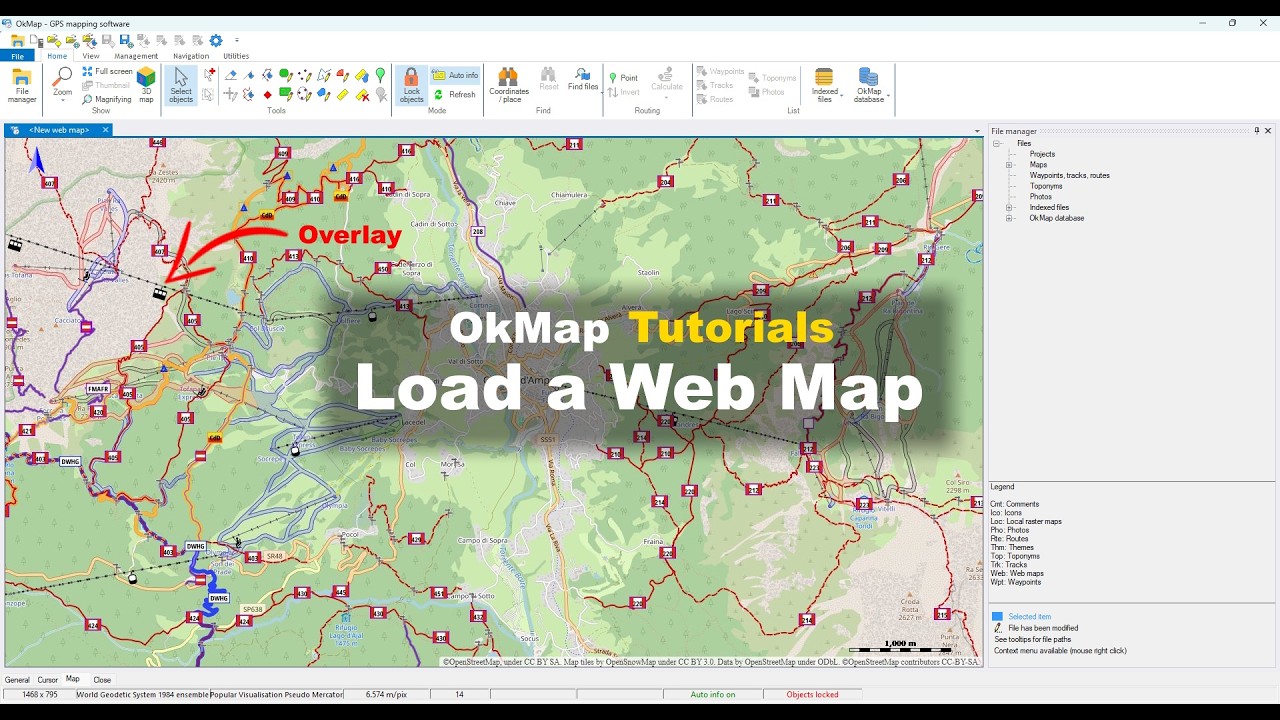Click the Point routing tool
Image resolution: width=1280 pixels, height=720 pixels.
click(623, 77)
